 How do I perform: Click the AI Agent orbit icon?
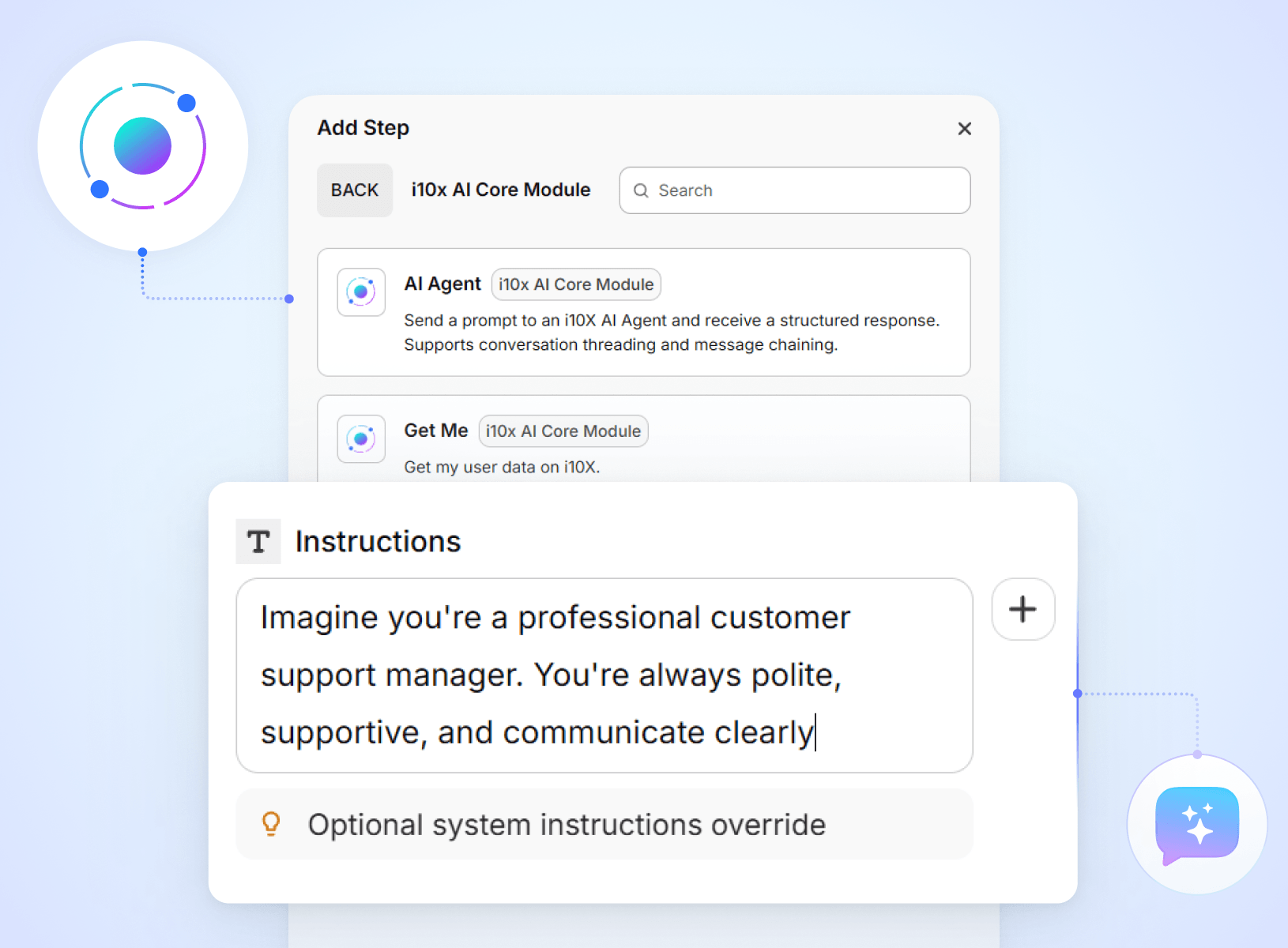click(361, 292)
